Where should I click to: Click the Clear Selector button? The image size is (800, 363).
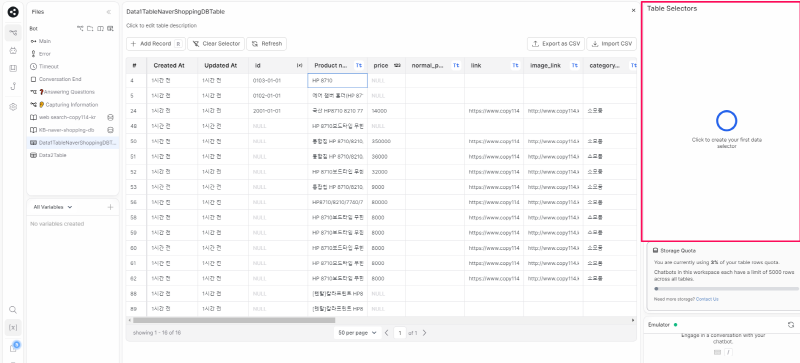[x=216, y=44]
